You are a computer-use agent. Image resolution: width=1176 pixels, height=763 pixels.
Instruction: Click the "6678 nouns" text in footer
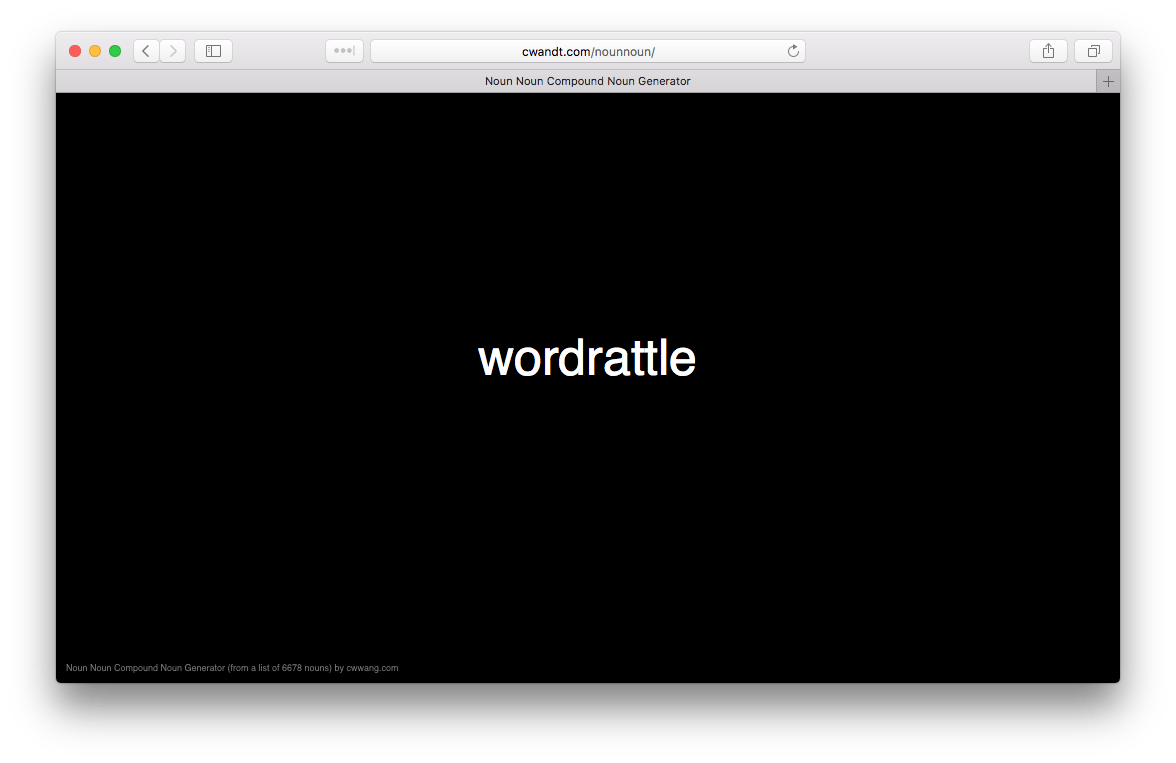coord(305,668)
